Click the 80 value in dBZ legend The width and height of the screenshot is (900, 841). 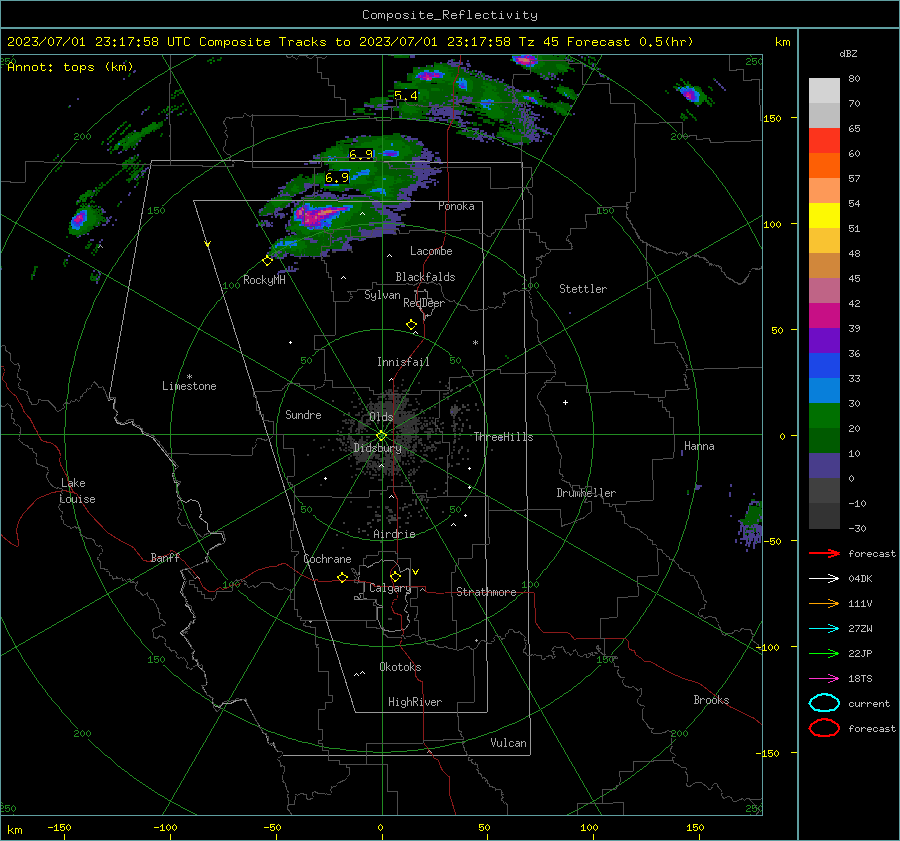point(854,79)
